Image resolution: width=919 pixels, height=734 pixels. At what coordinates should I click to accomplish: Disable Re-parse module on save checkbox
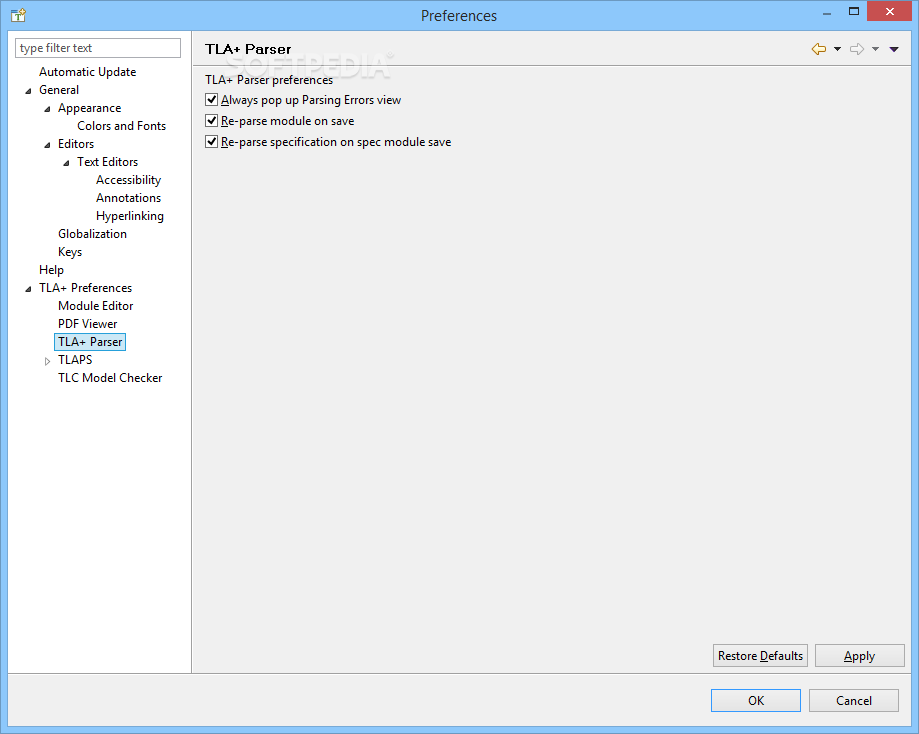click(x=212, y=121)
